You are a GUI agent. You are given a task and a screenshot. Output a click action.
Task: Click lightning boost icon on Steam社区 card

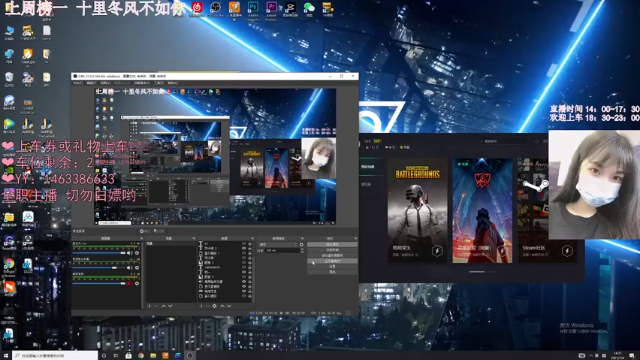pyautogui.click(x=567, y=251)
